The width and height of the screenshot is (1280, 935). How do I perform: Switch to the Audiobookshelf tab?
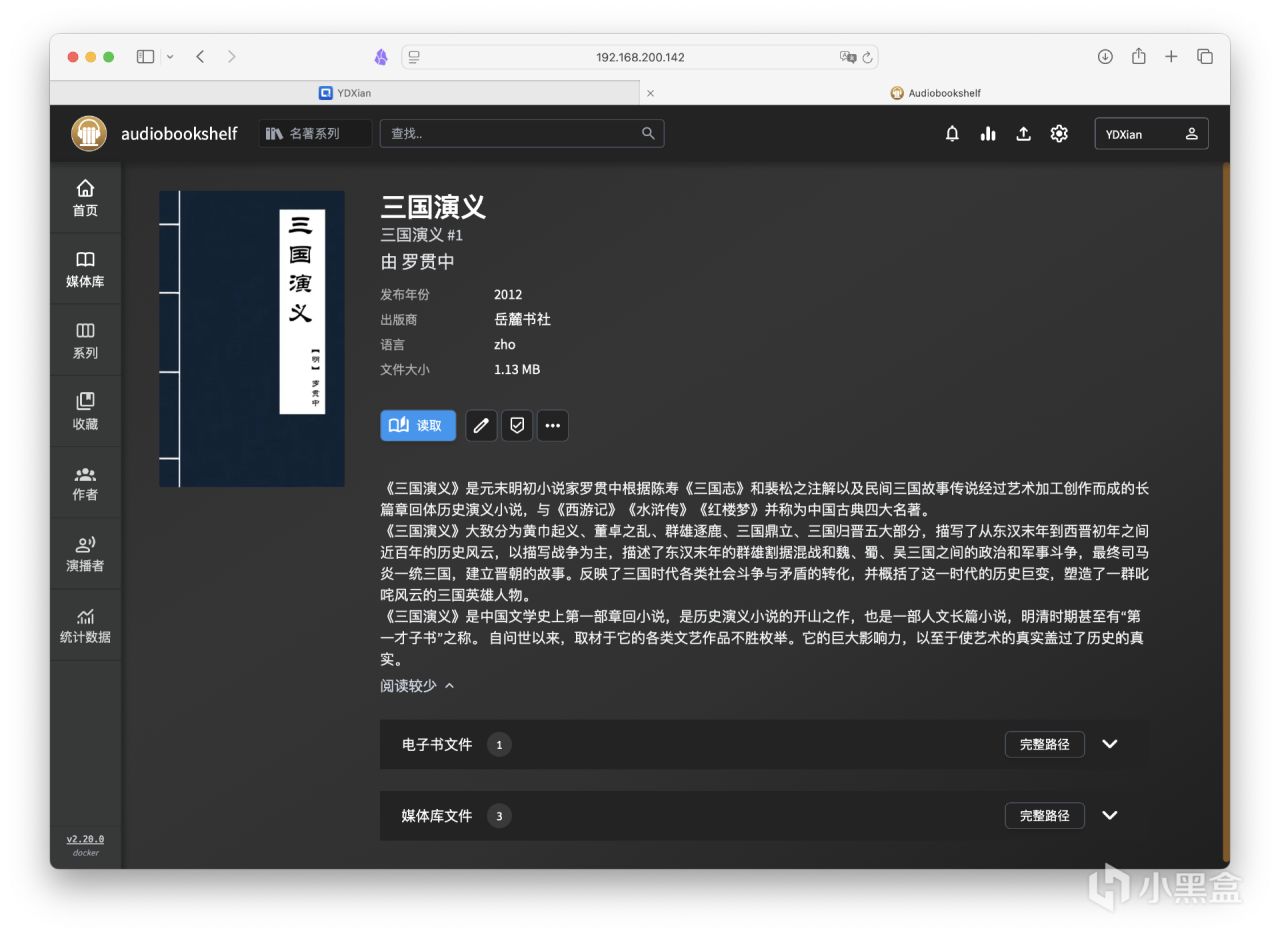coord(936,93)
